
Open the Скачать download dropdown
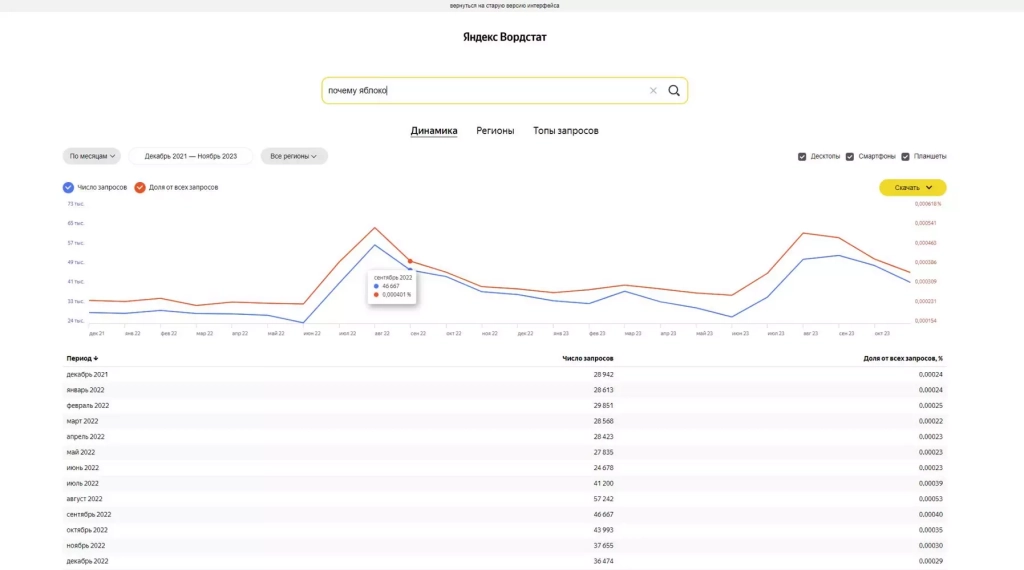coord(912,187)
